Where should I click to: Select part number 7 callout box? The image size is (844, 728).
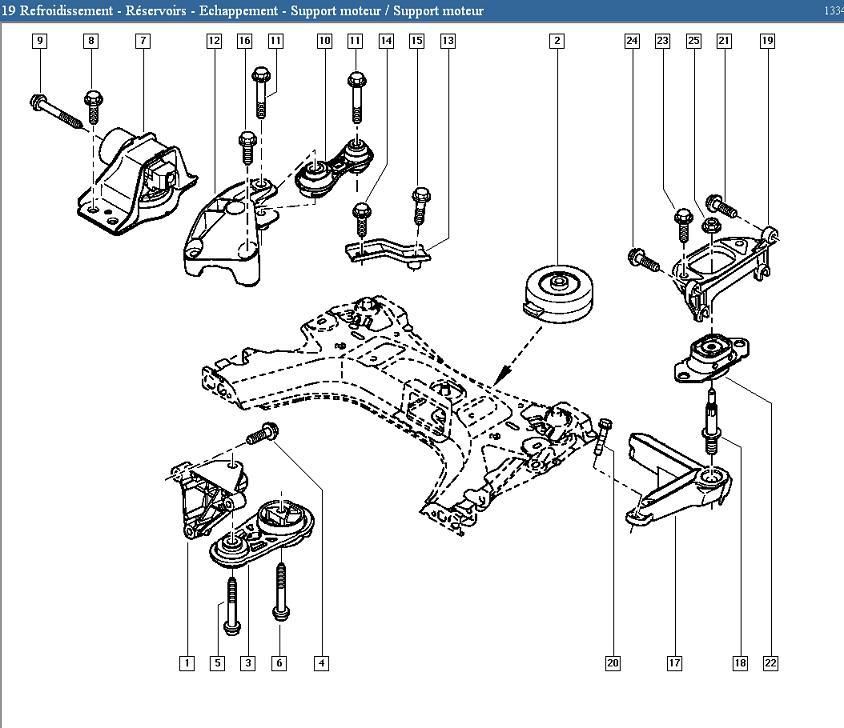(x=143, y=41)
